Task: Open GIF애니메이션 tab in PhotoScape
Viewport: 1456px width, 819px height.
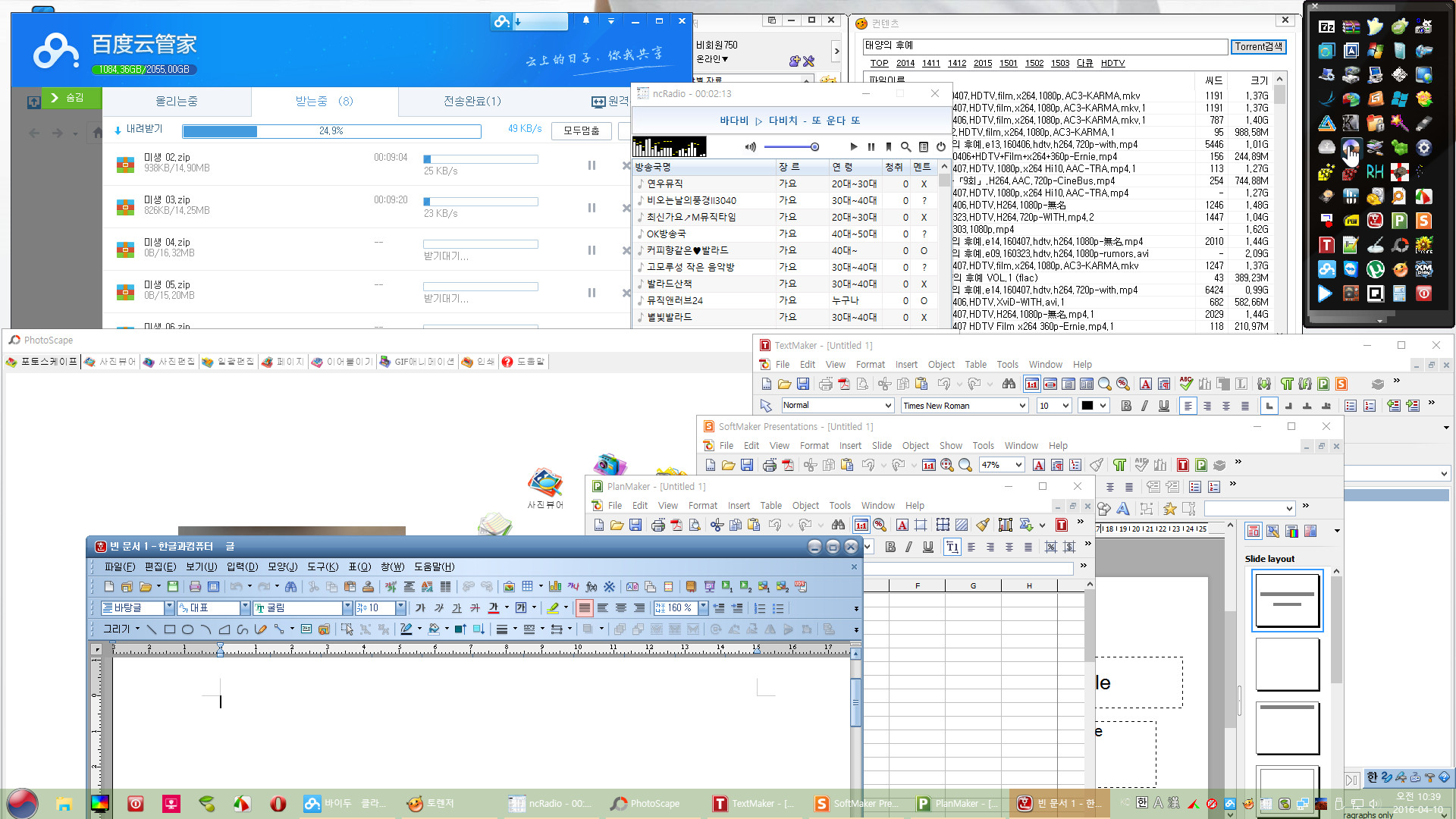Action: (417, 362)
